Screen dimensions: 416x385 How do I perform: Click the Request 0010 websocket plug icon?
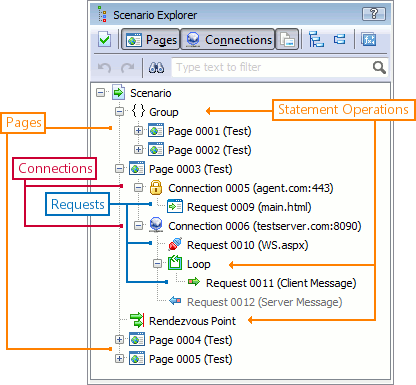pyautogui.click(x=175, y=244)
